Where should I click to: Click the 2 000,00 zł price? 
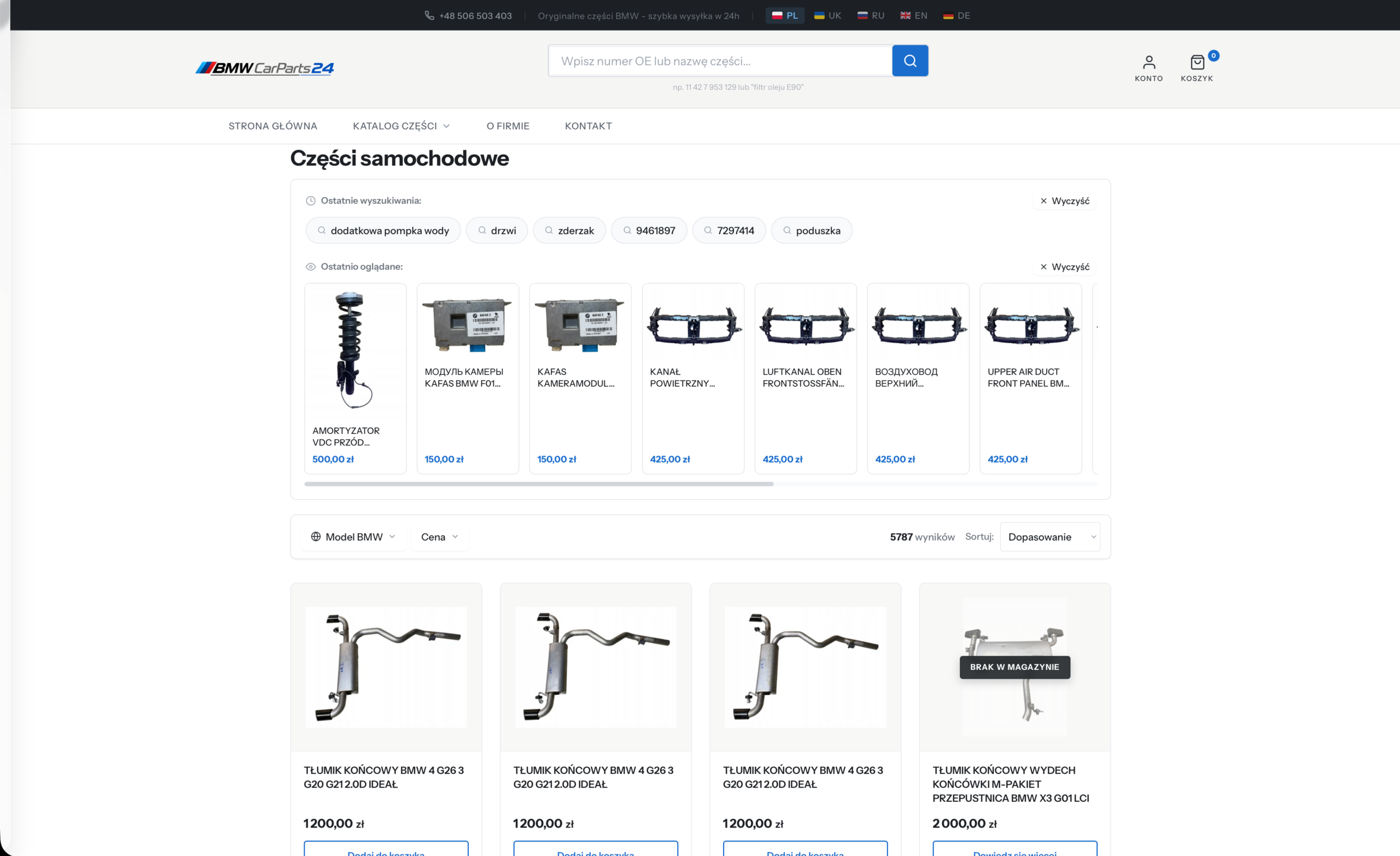pos(964,824)
